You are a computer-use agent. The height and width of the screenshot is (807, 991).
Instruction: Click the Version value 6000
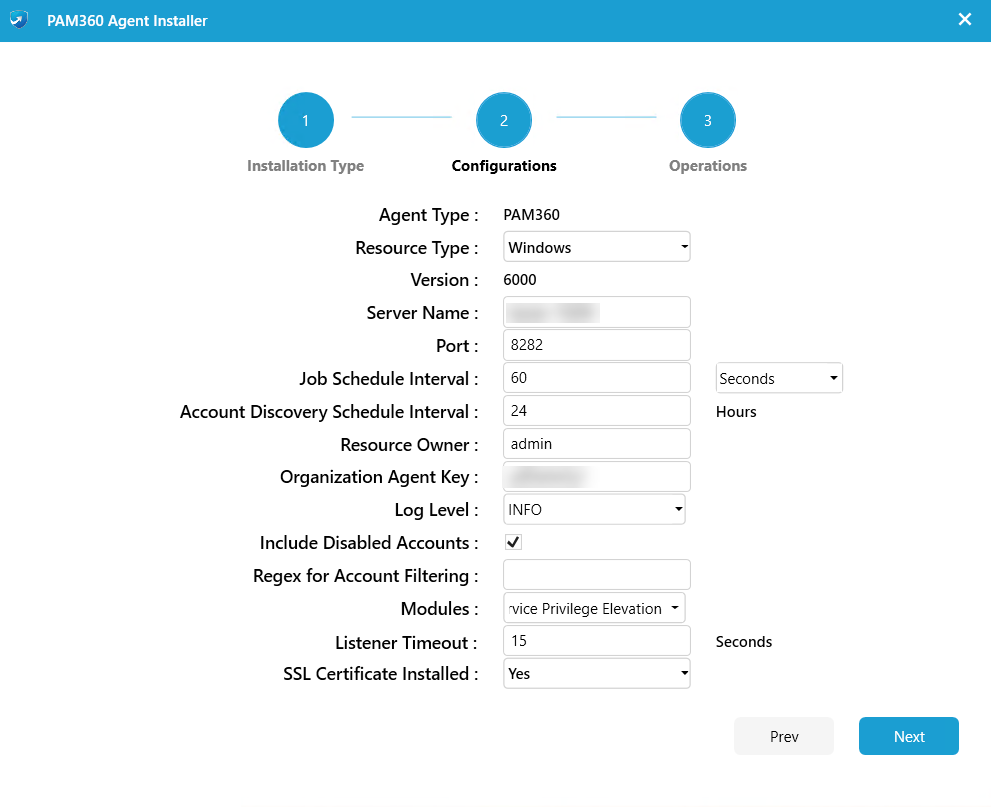tap(520, 280)
